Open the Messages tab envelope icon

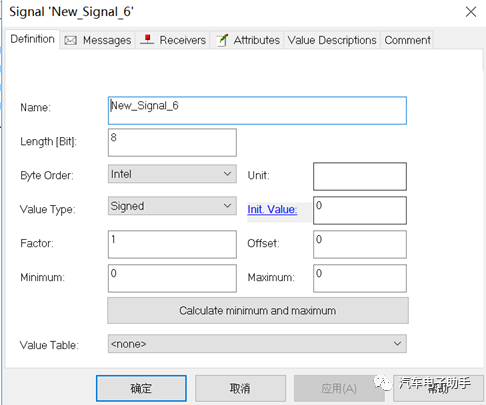(70, 41)
